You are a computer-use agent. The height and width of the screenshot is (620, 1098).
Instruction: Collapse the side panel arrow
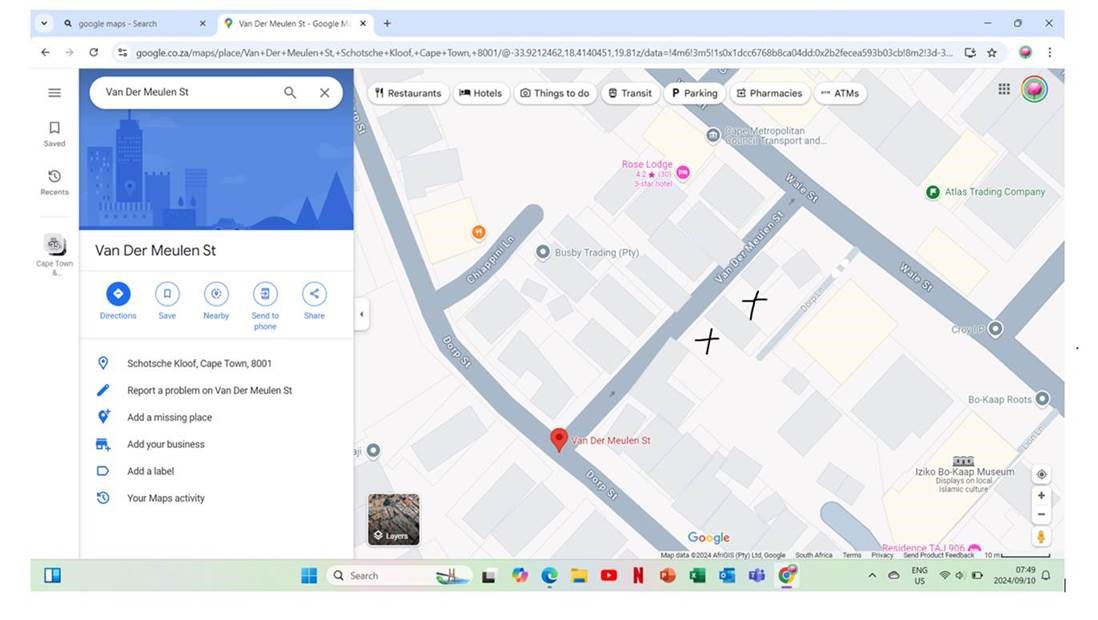pyautogui.click(x=361, y=314)
